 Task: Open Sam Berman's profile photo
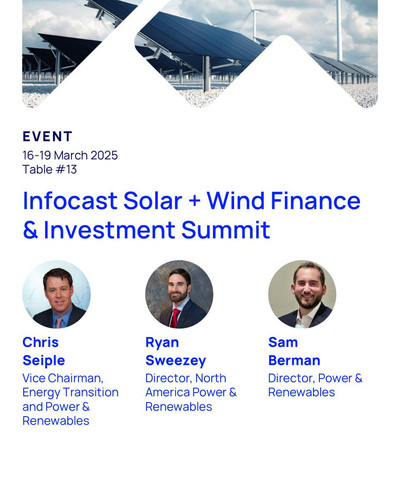[x=302, y=294]
